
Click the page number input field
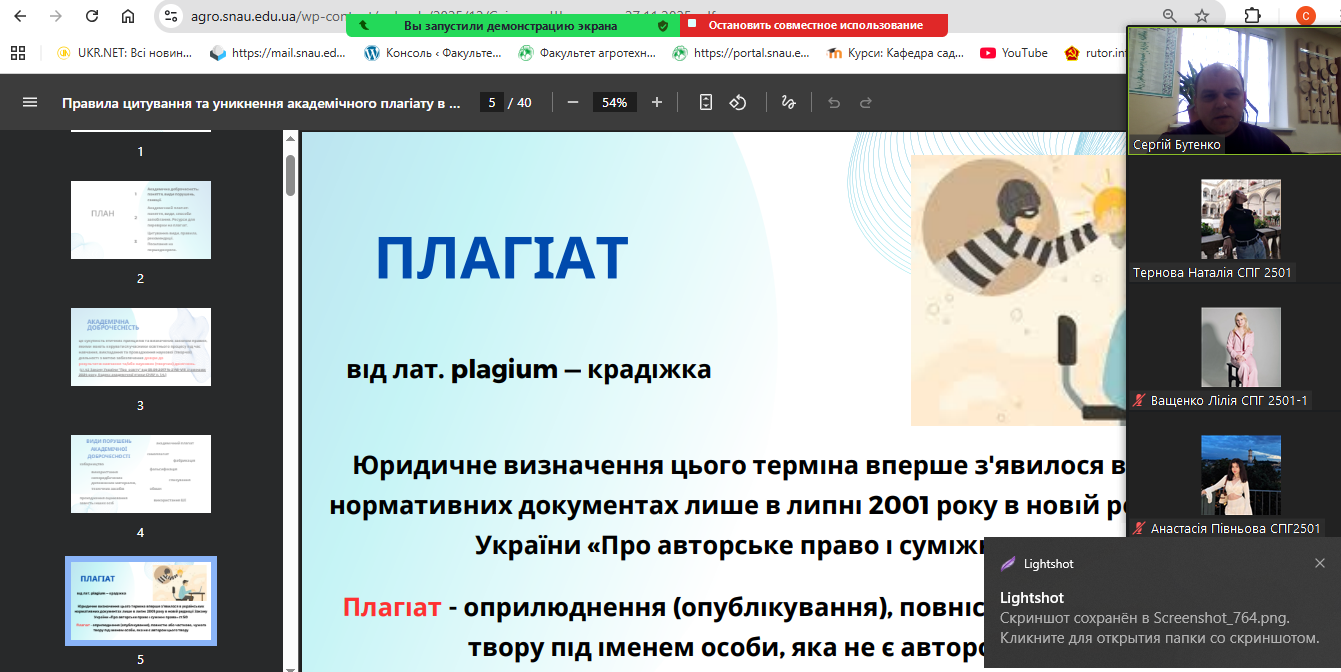[x=490, y=102]
